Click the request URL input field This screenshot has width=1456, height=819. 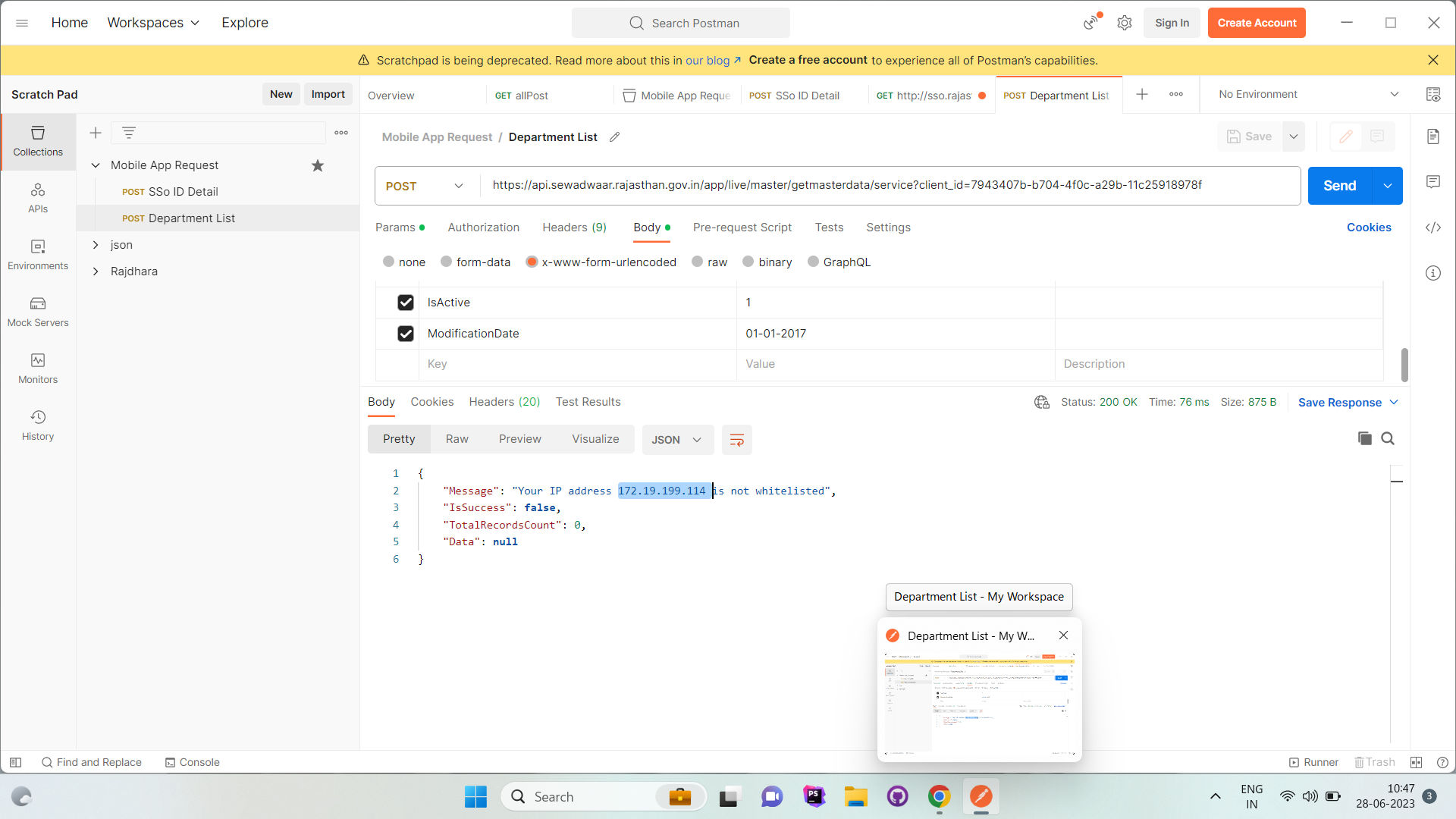[890, 186]
